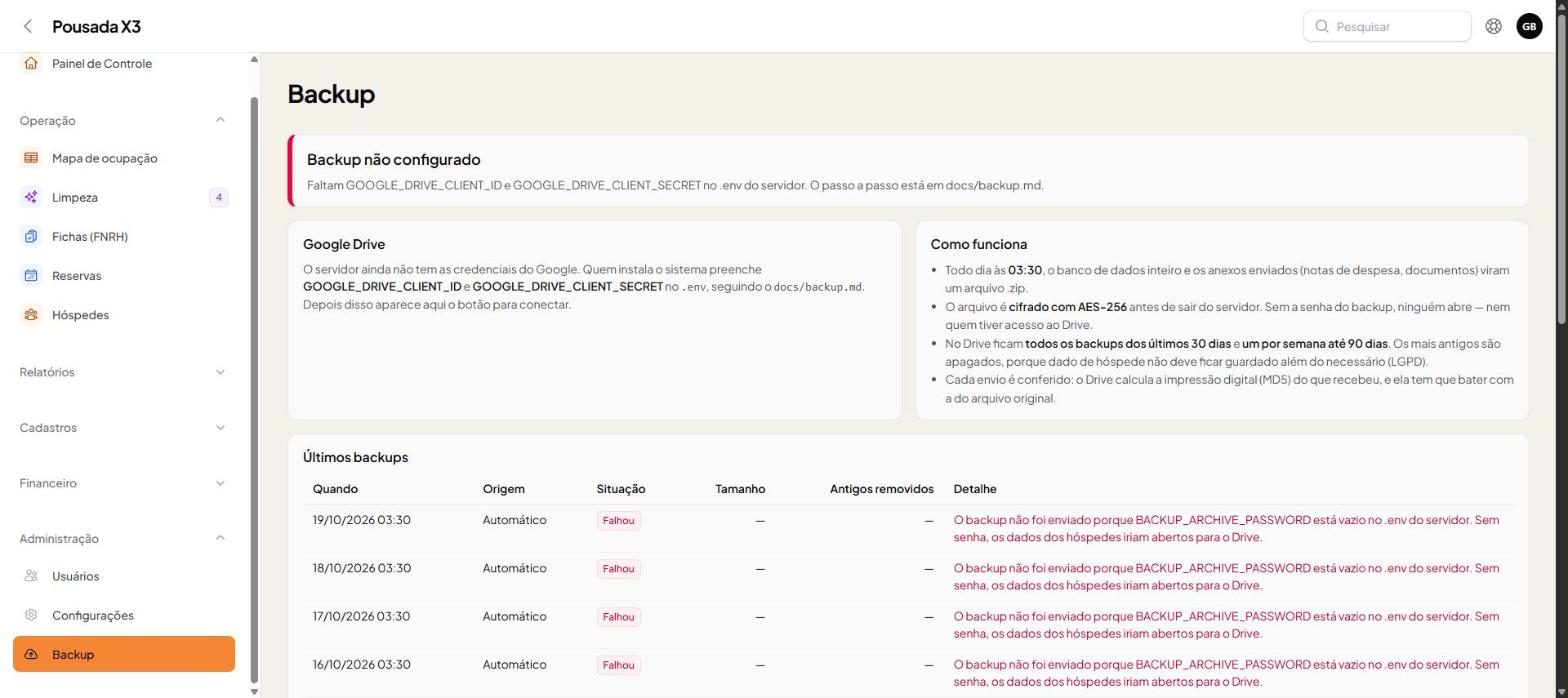
Task: Select the highlighted Backup menu item
Action: coord(124,654)
